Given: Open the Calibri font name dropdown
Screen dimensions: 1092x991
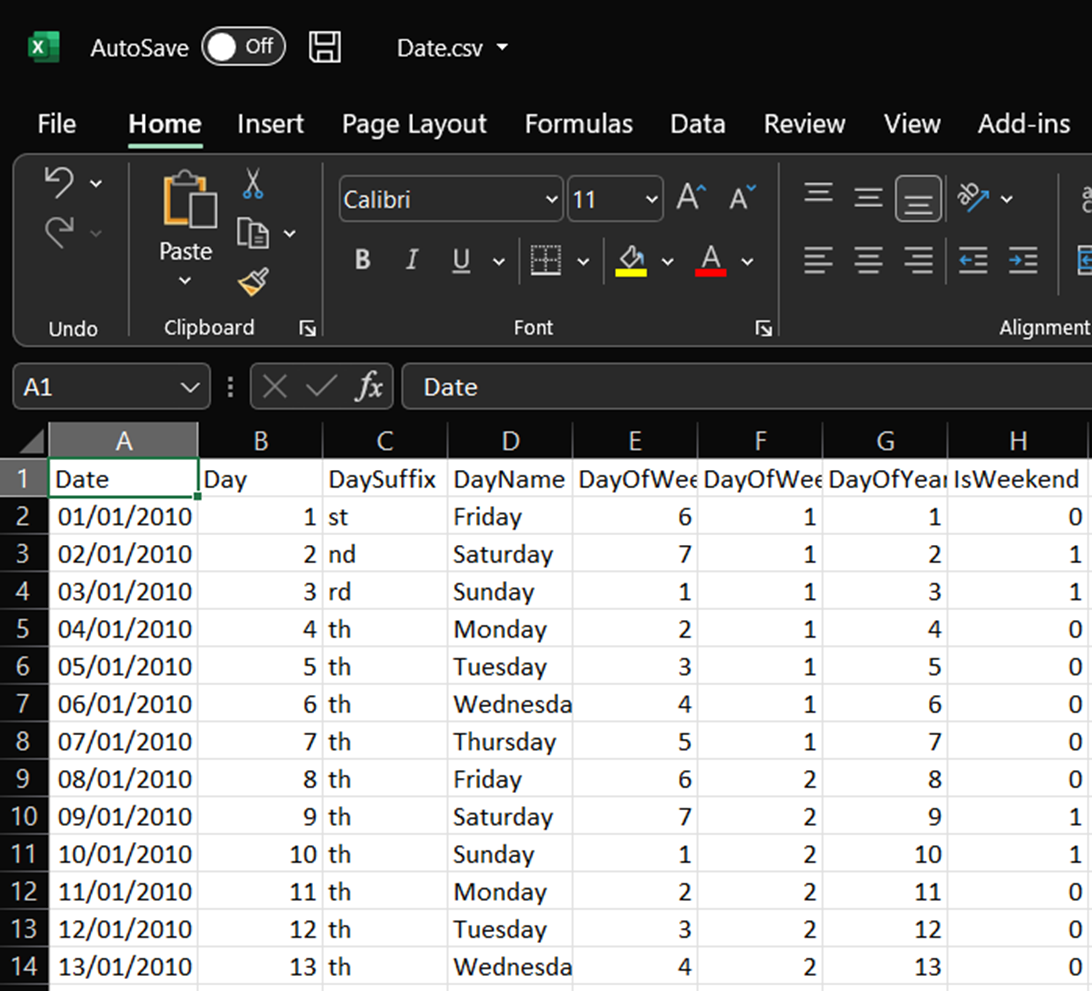Looking at the screenshot, I should pyautogui.click(x=551, y=200).
